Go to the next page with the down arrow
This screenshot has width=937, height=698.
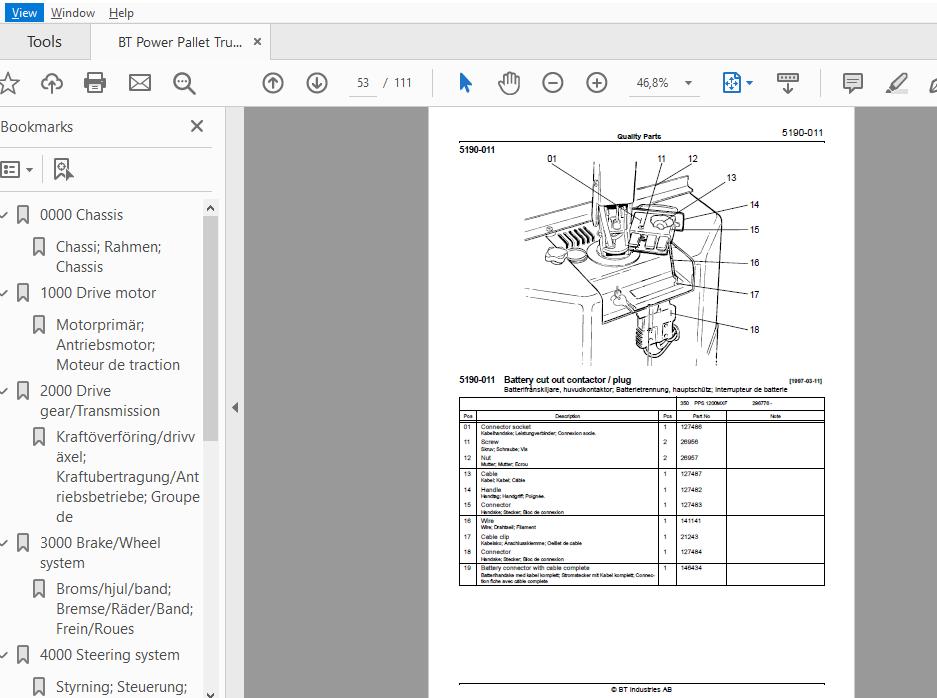pyautogui.click(x=317, y=82)
